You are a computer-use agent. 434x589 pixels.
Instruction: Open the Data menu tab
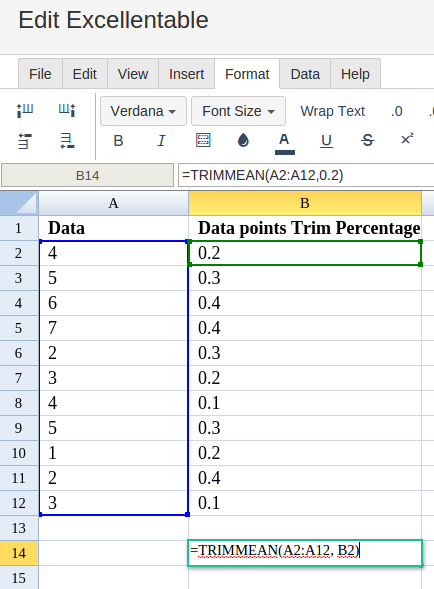(x=305, y=74)
